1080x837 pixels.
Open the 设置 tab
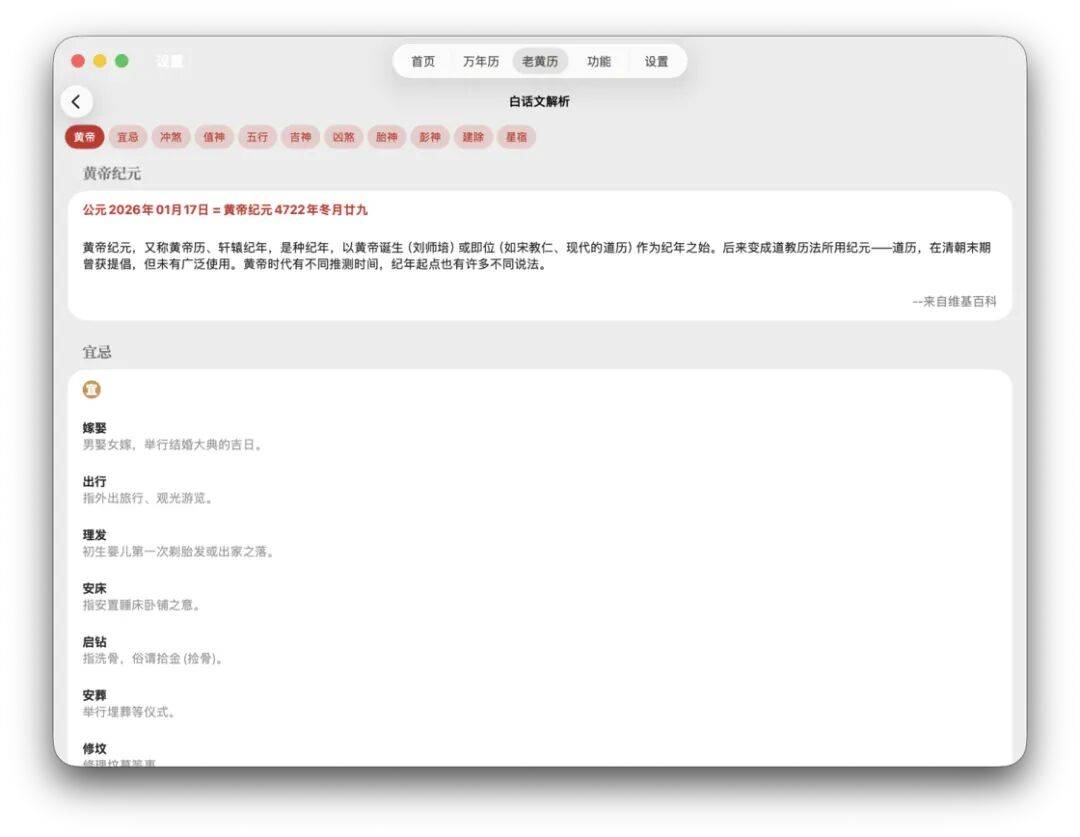(655, 60)
